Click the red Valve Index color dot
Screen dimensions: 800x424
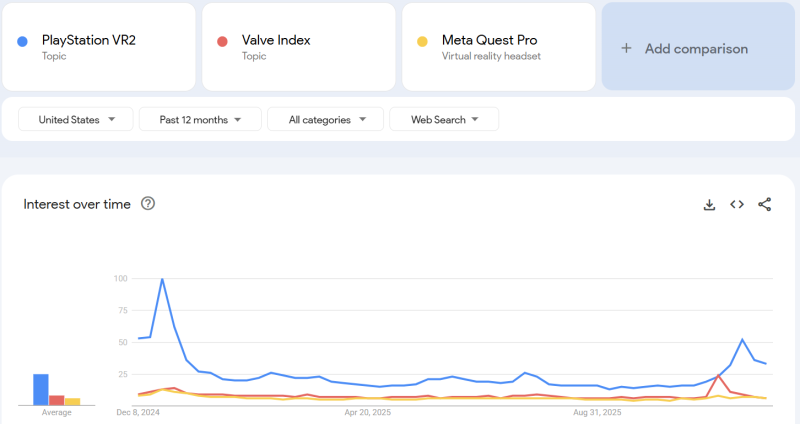[222, 41]
